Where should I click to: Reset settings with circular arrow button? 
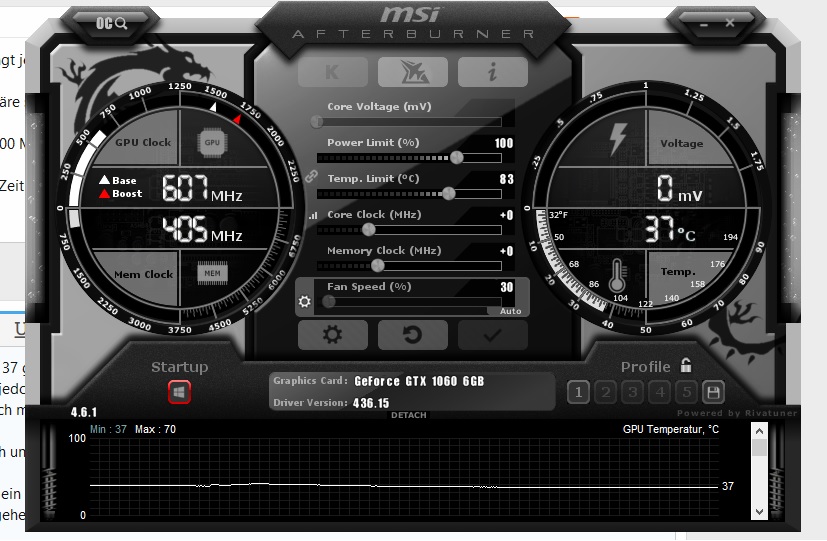pyautogui.click(x=413, y=335)
